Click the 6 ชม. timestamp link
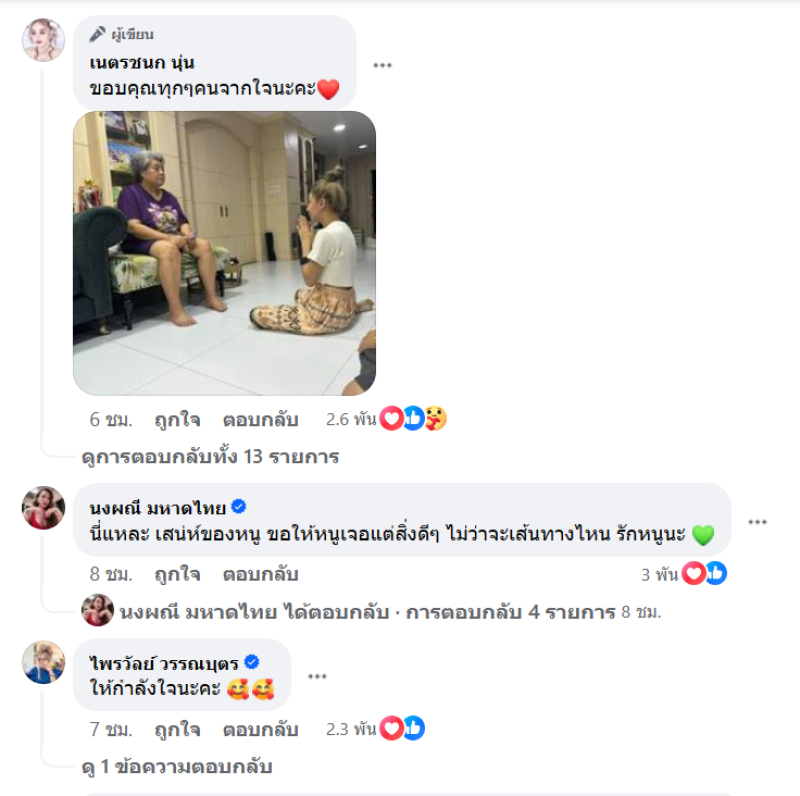800x796 pixels. point(111,419)
